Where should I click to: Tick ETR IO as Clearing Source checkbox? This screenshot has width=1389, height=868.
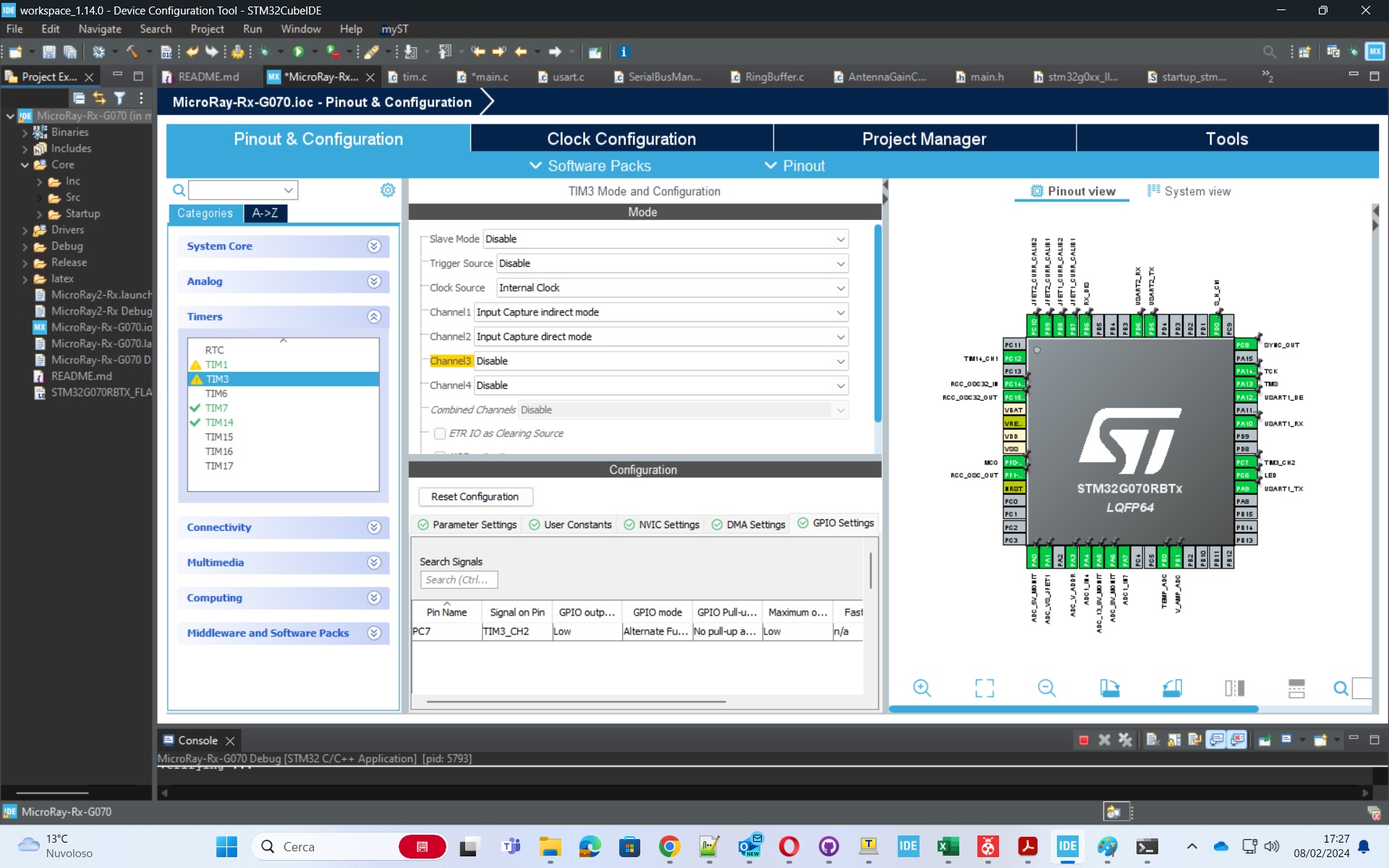click(x=440, y=434)
